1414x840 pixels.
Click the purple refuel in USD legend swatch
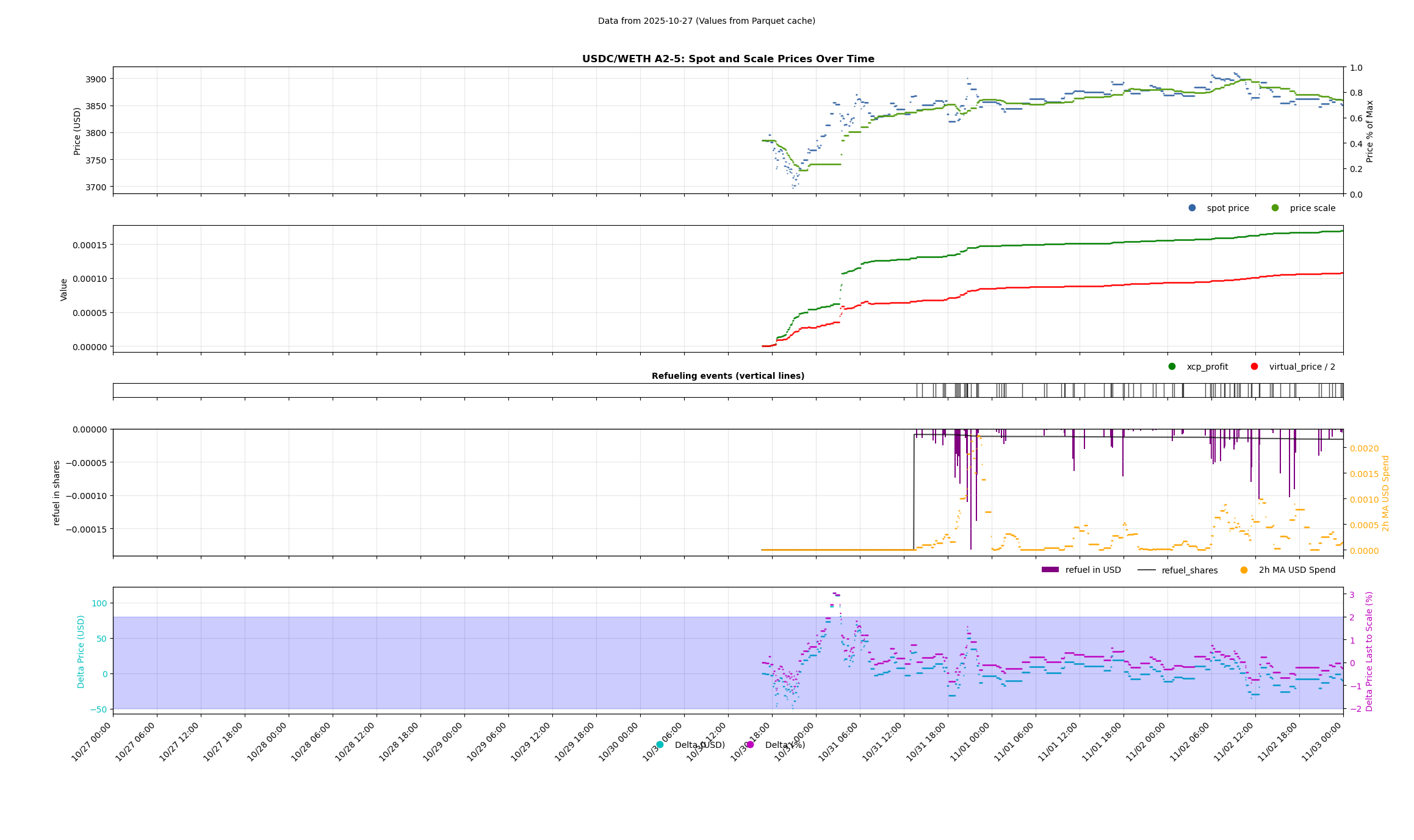coord(1050,570)
